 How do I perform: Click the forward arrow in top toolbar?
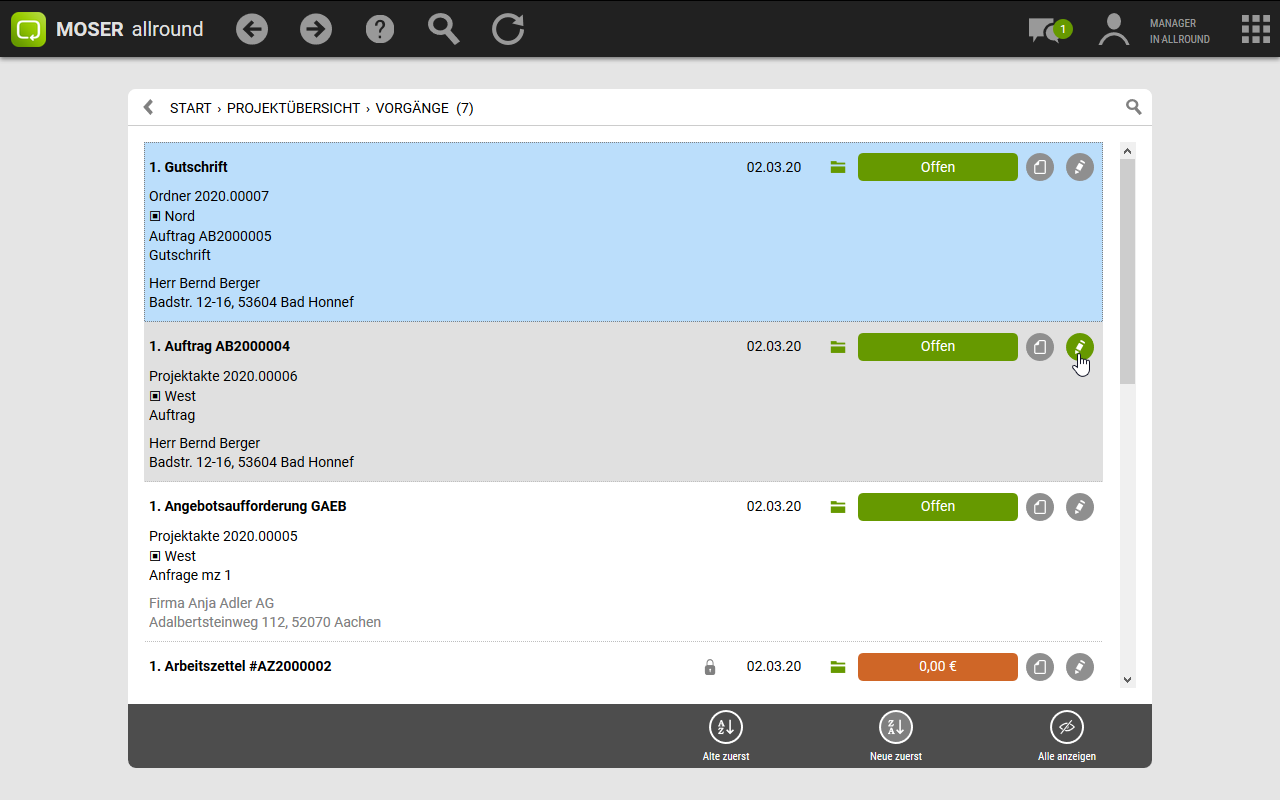point(316,29)
